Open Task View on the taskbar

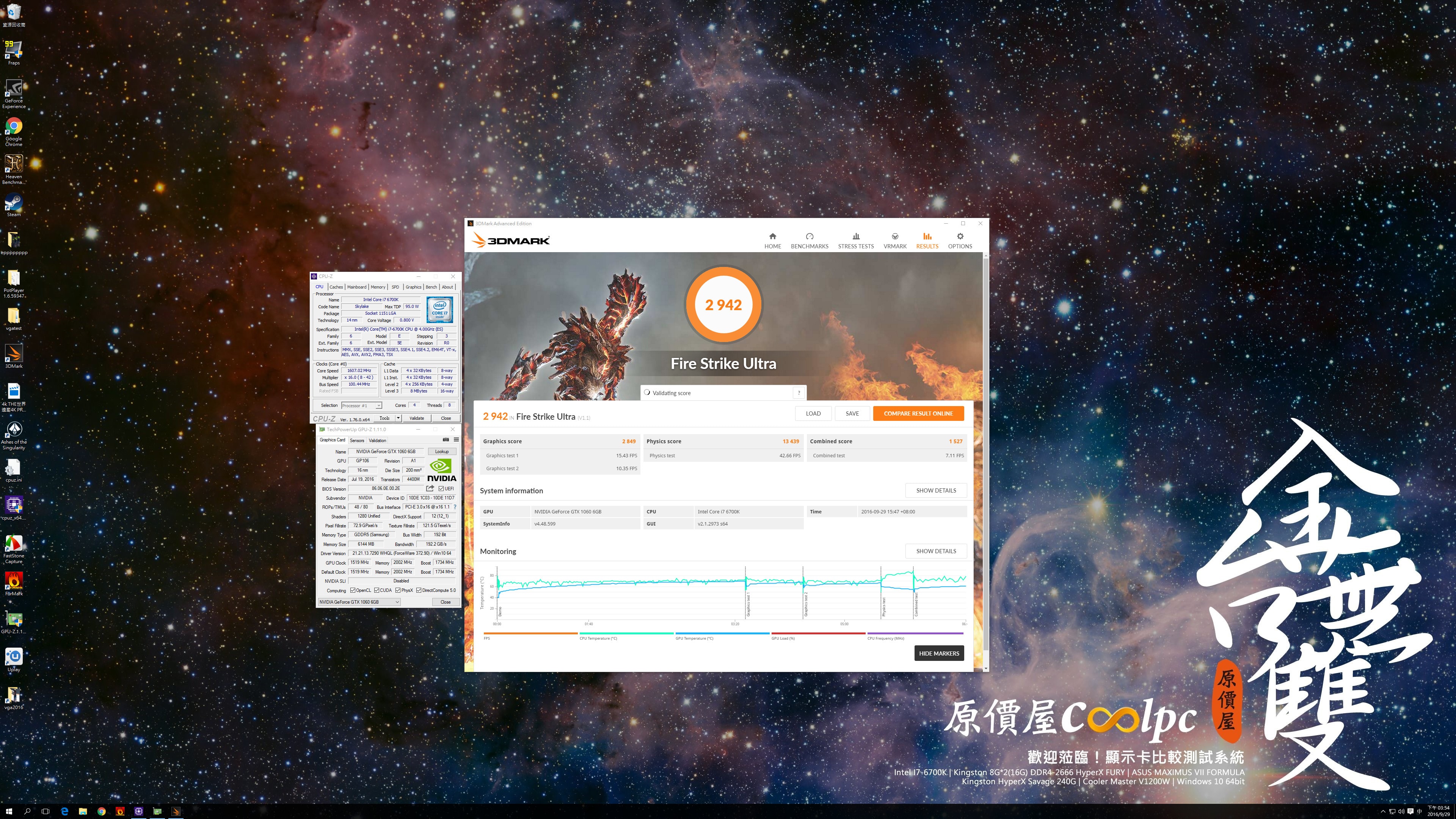(46, 811)
